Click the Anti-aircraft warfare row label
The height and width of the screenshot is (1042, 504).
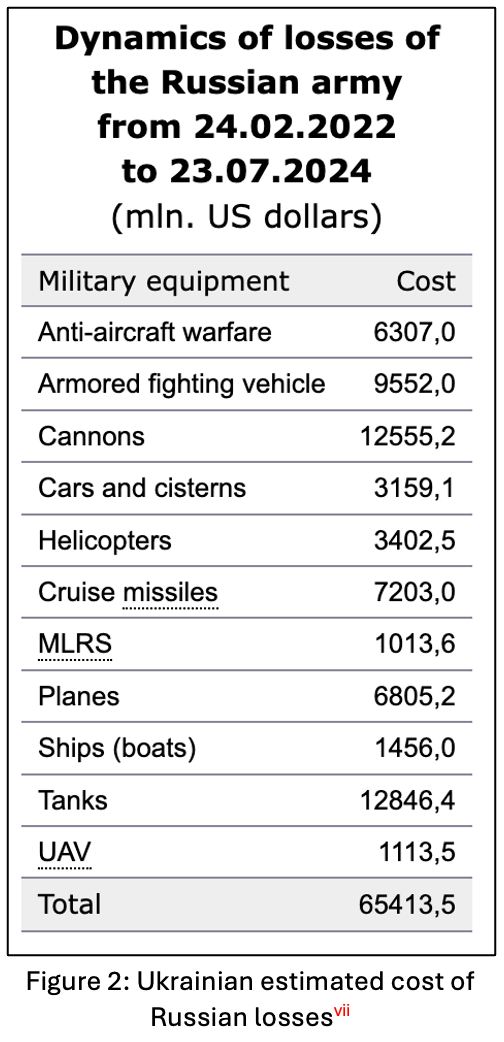pyautogui.click(x=154, y=332)
